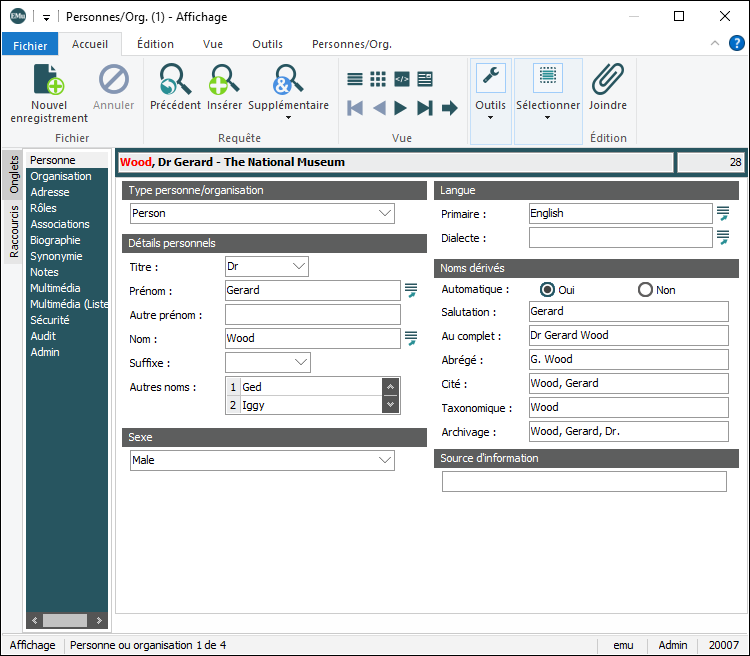Open the Biographie tab in the sidebar
Viewport: 750px width, 656px height.
(56, 240)
